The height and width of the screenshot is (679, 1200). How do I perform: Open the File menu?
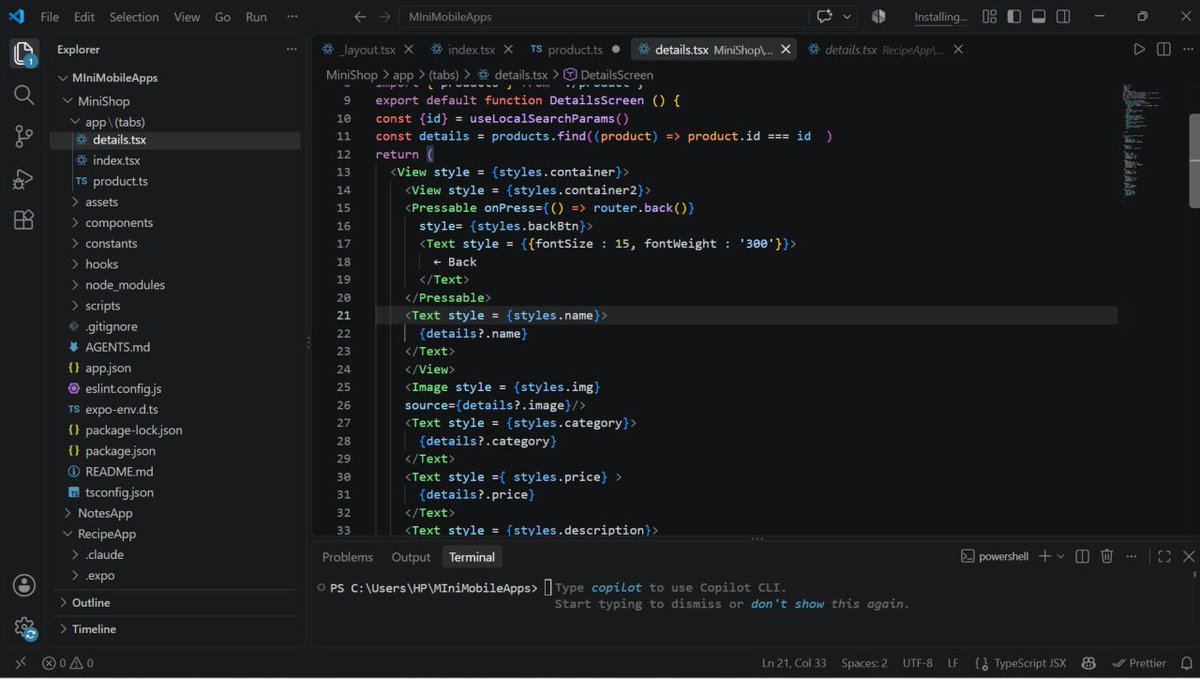click(x=50, y=17)
